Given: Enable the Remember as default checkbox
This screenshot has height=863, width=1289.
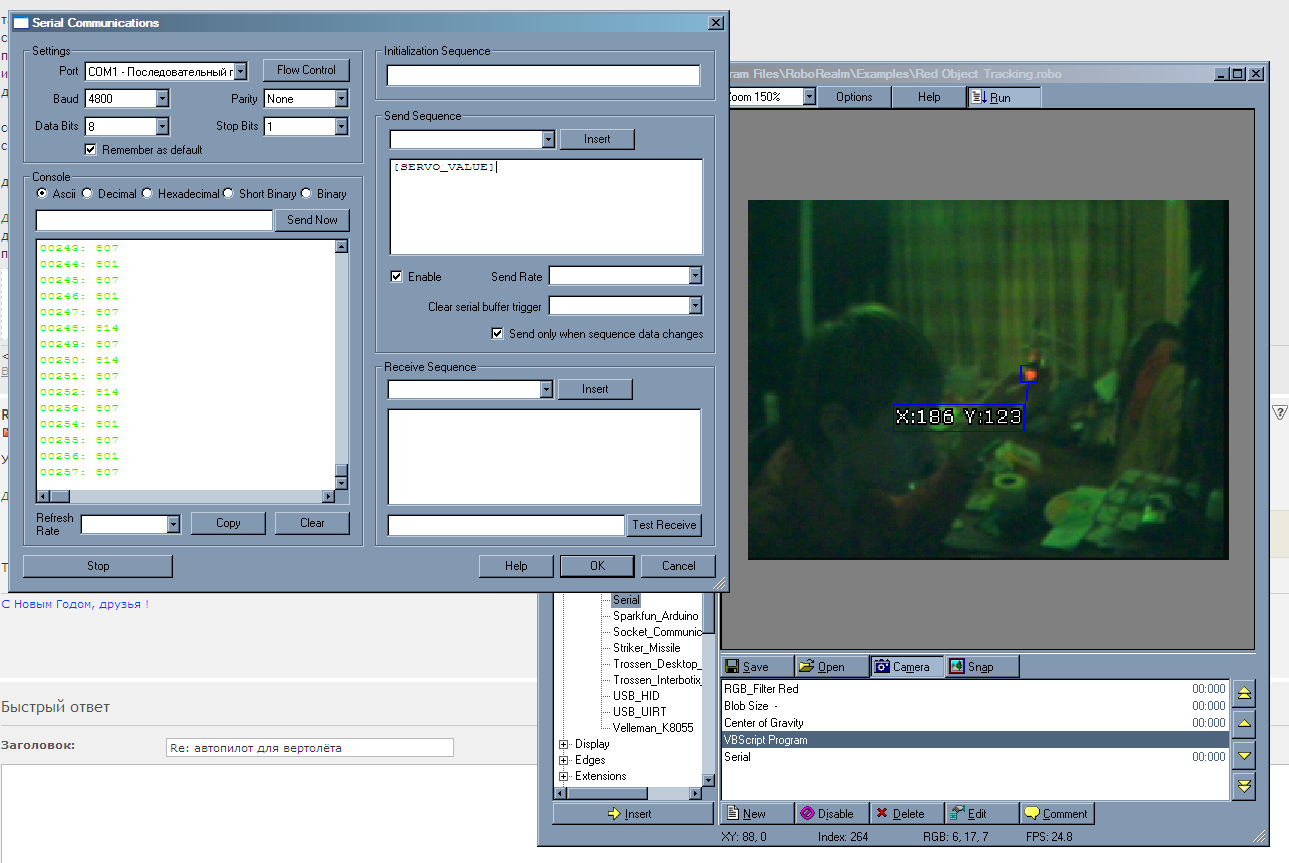Looking at the screenshot, I should coord(91,150).
